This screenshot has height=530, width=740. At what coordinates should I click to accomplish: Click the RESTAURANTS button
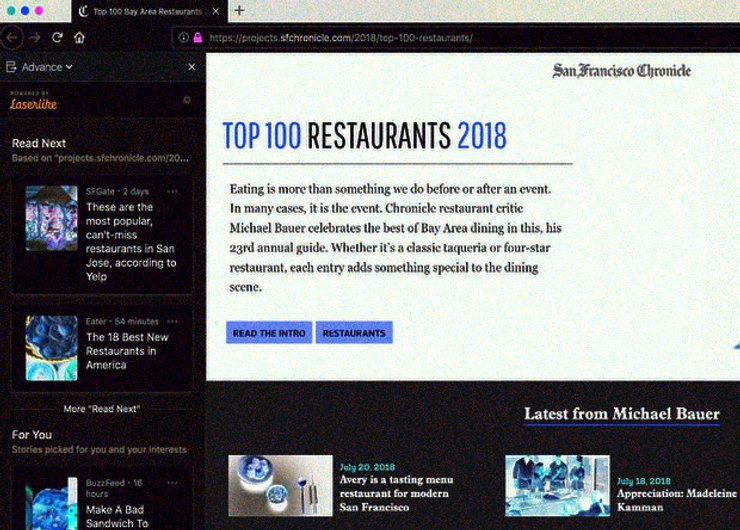[x=354, y=333]
